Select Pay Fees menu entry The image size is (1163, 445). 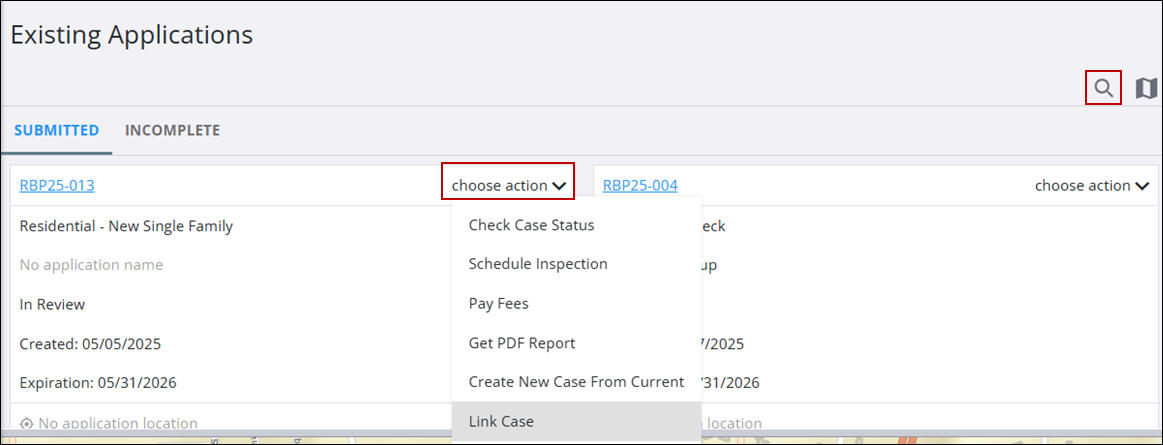click(x=576, y=303)
